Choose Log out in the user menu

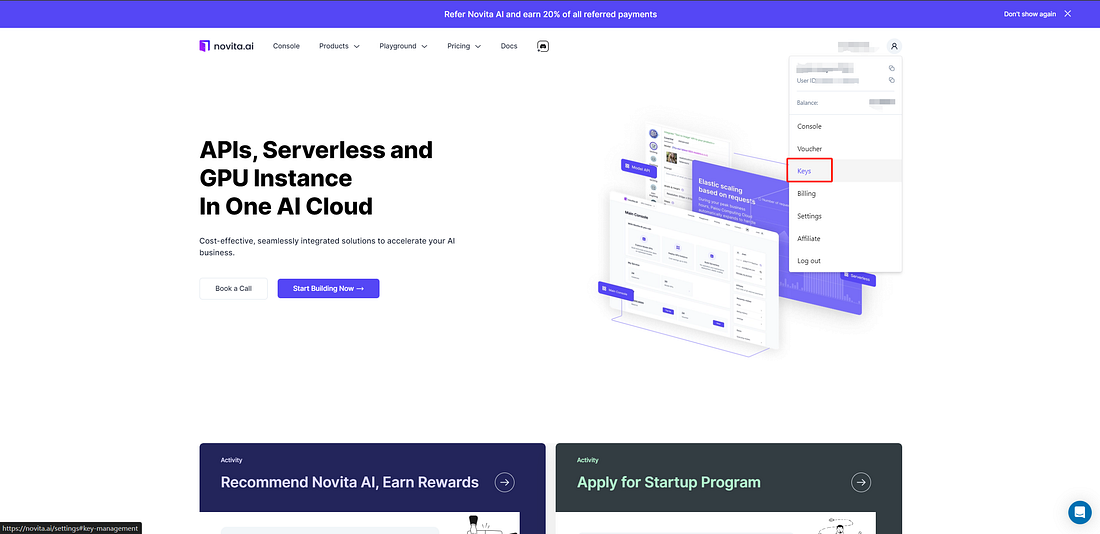(x=845, y=261)
